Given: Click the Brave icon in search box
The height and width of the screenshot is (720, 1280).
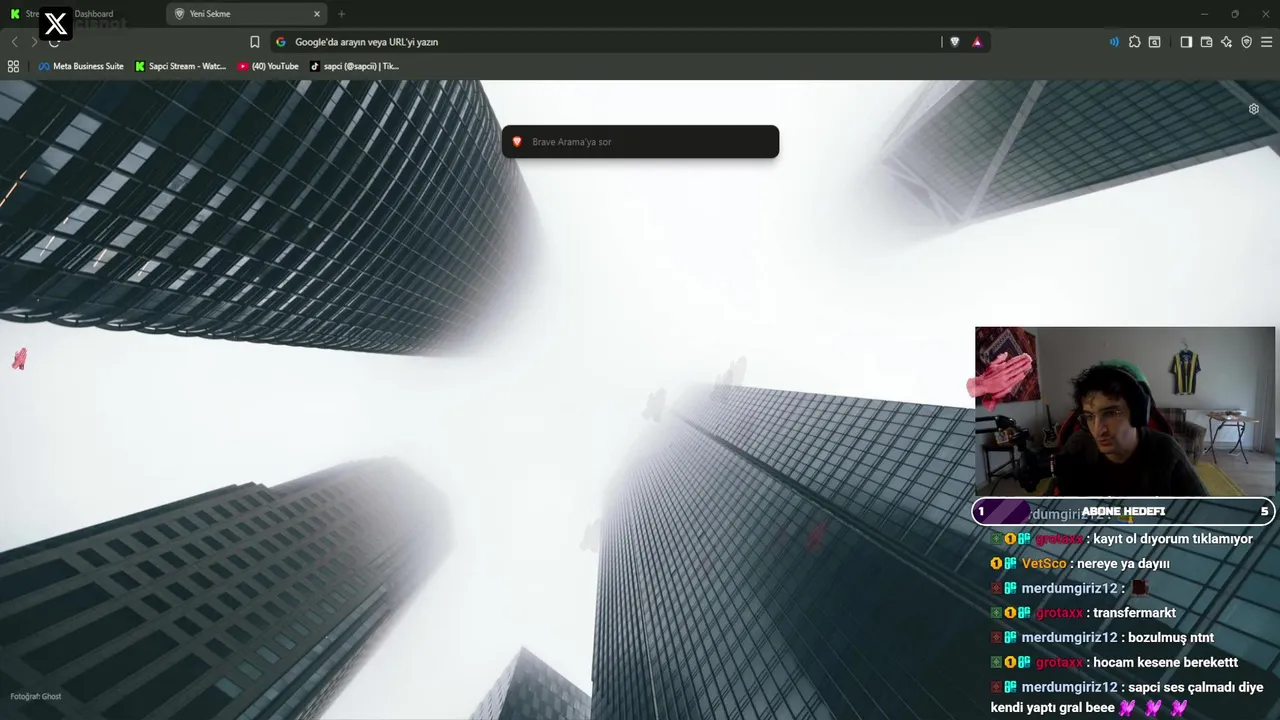Looking at the screenshot, I should [517, 142].
